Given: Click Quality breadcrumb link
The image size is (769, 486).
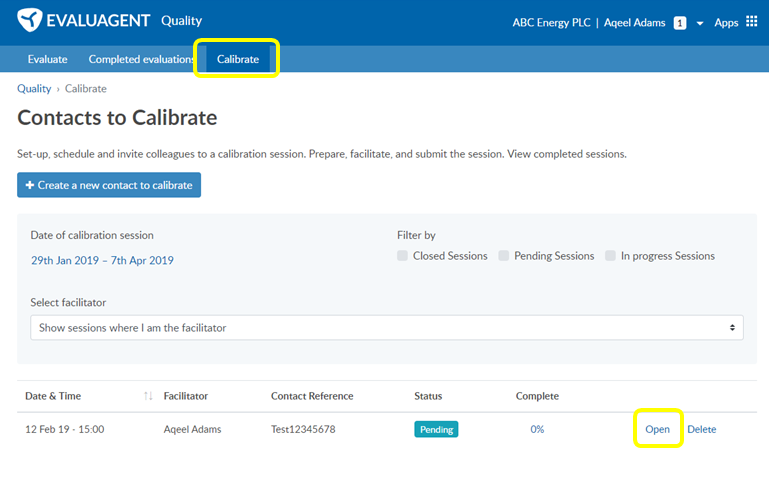Looking at the screenshot, I should pos(34,89).
